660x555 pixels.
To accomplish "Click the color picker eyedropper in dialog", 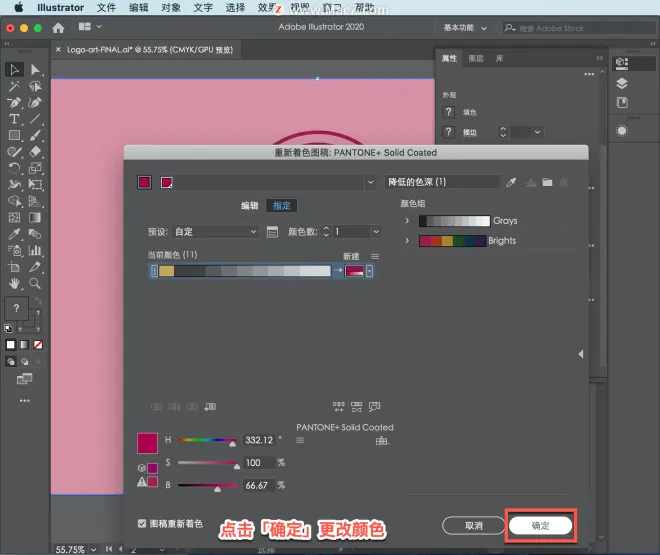I will pyautogui.click(x=511, y=182).
